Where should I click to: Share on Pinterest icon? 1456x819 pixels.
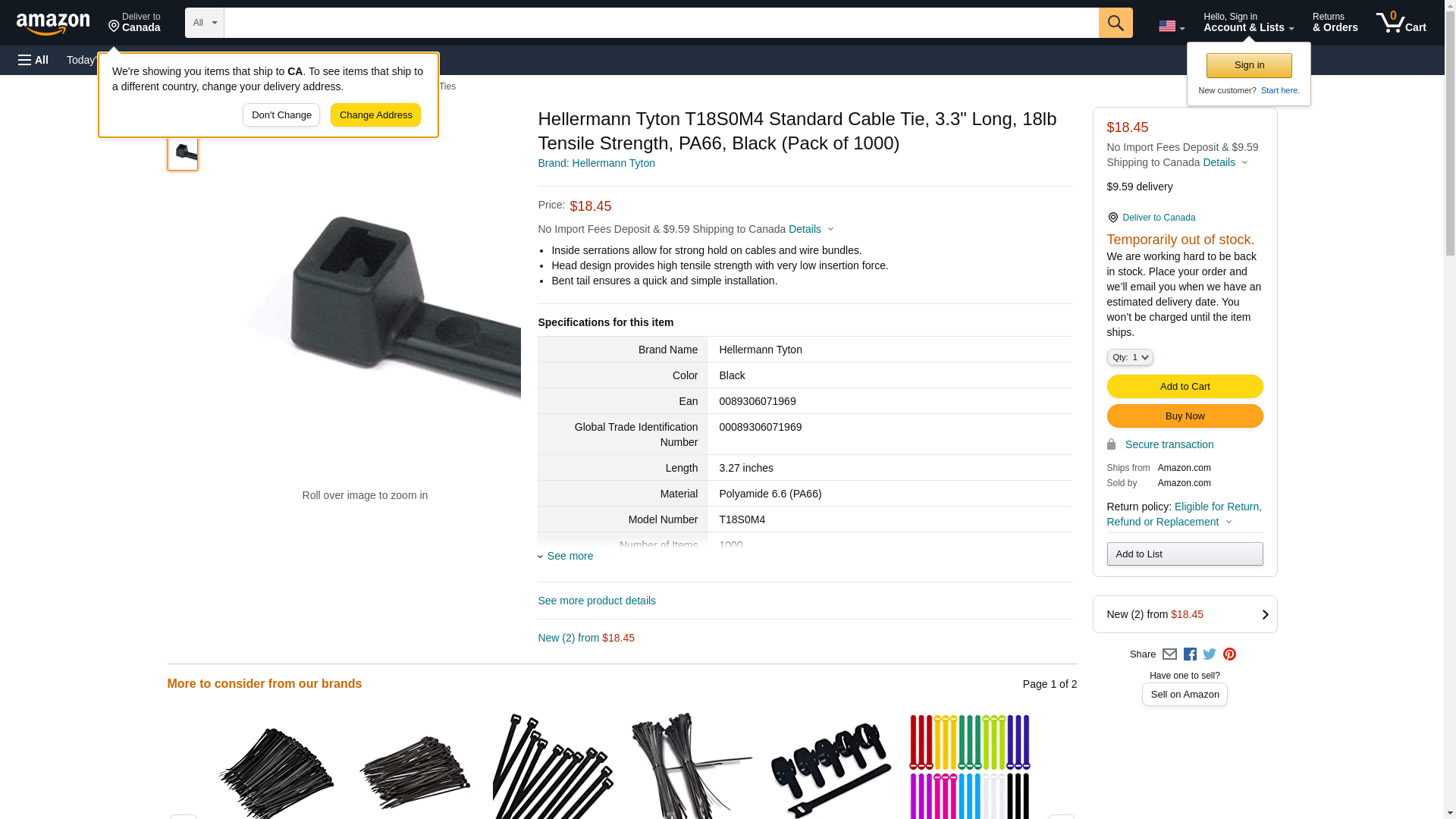coord(1229,654)
